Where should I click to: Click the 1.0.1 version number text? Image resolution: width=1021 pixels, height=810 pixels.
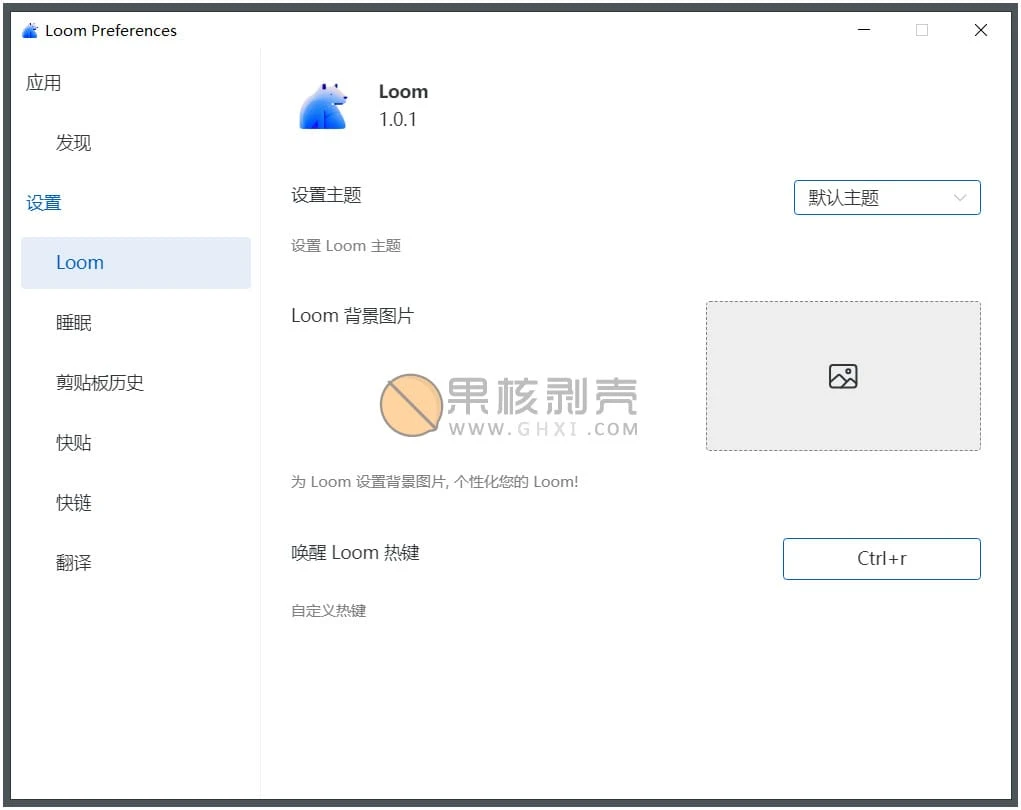[x=398, y=120]
